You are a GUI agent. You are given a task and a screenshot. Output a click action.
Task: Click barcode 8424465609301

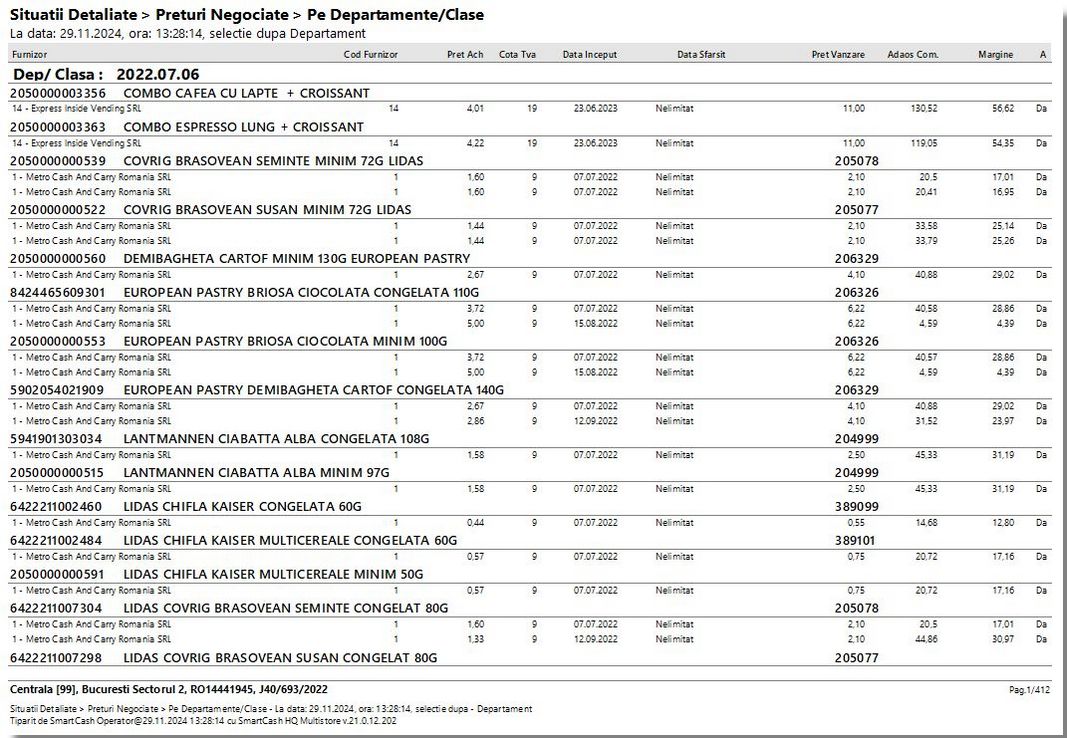point(58,292)
